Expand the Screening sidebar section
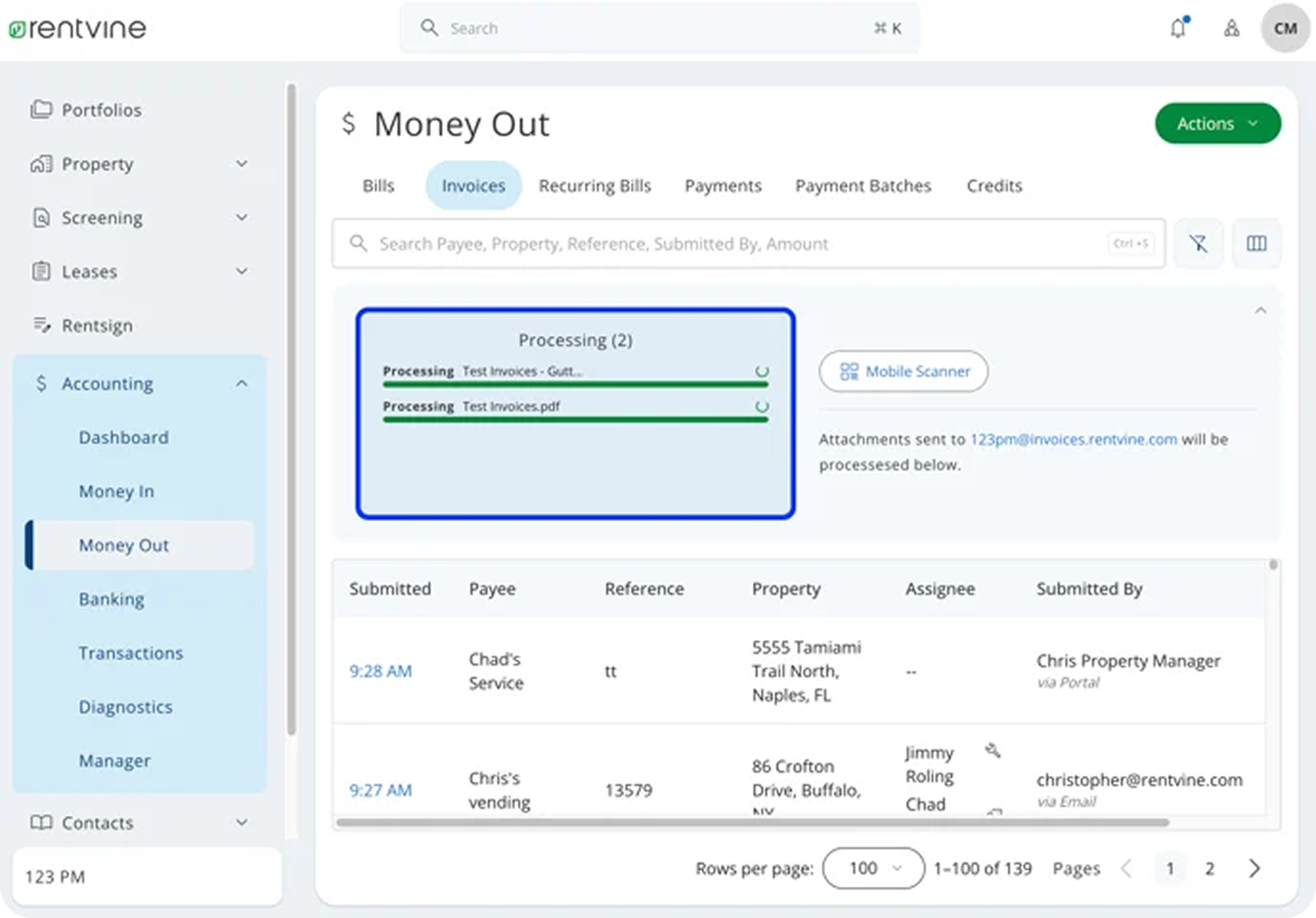The image size is (1316, 918). click(x=242, y=218)
